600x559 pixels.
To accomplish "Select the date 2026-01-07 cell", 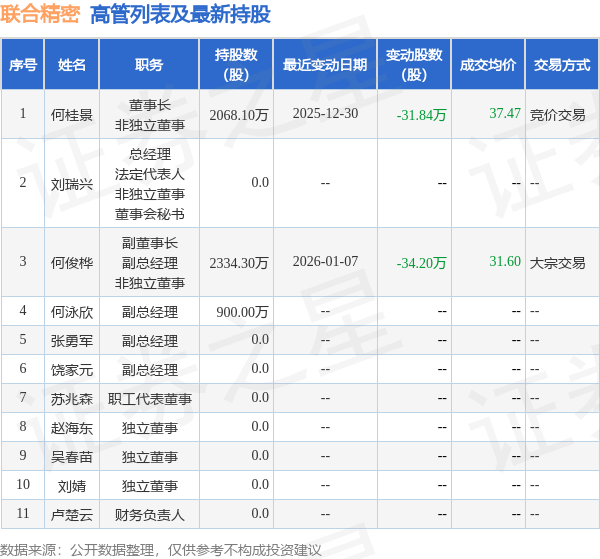I will [325, 261].
